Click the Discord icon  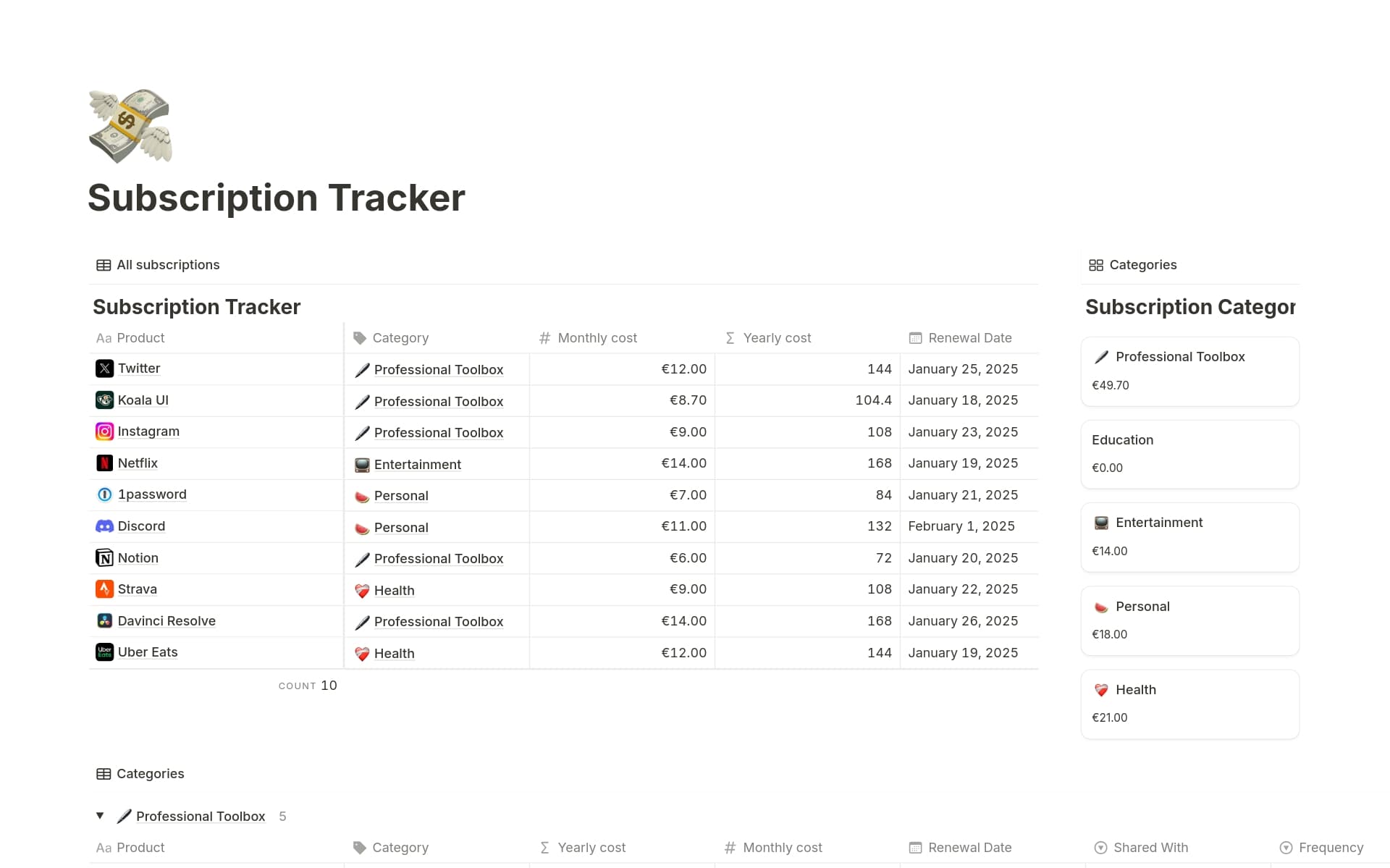(104, 526)
